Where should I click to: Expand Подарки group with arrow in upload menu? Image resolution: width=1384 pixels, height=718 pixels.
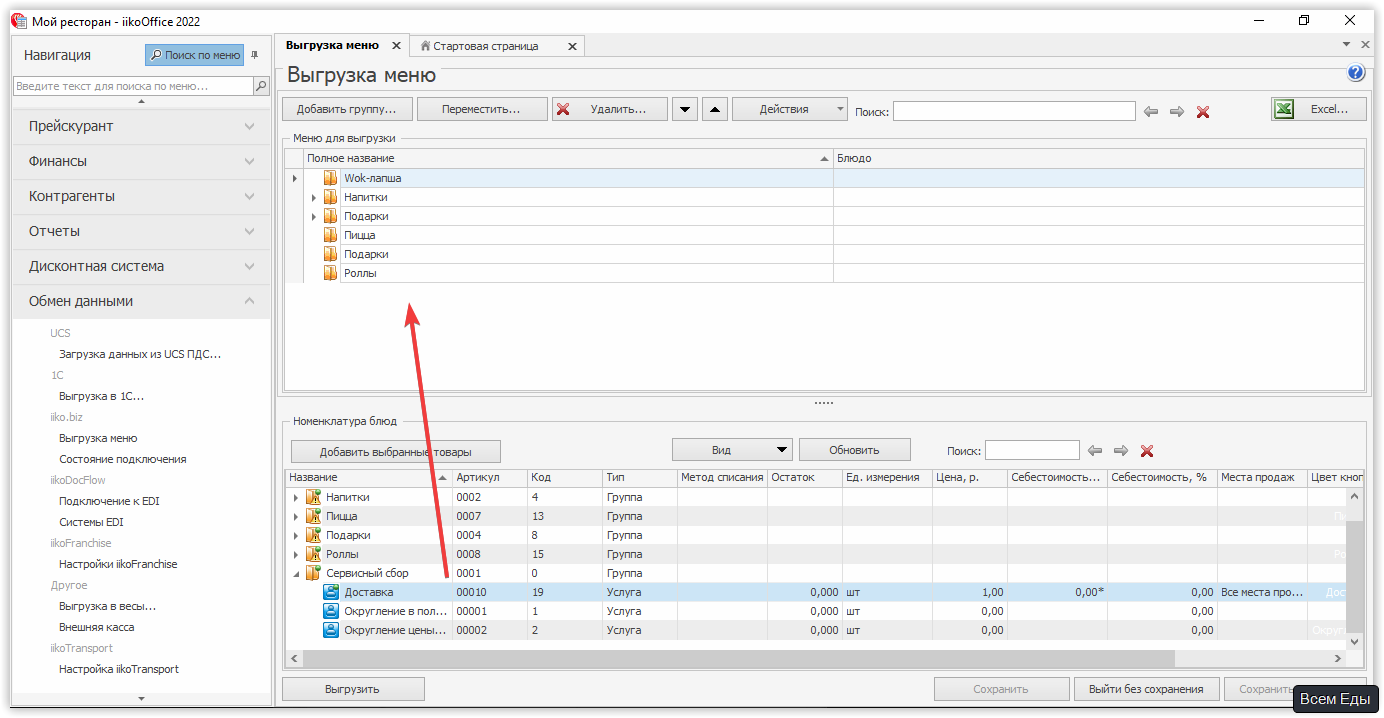314,217
